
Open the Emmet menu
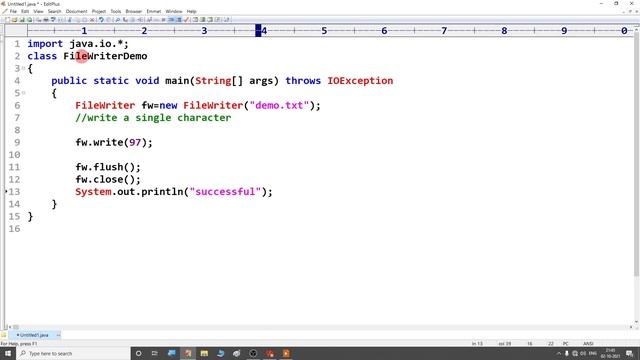153,11
